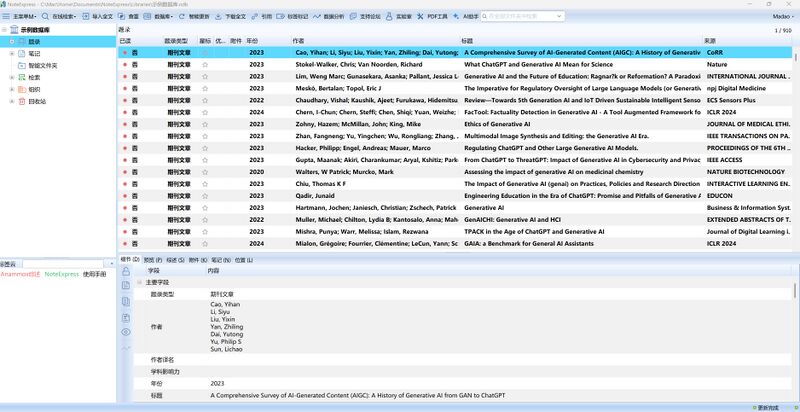This screenshot has height=412, width=800.
Task: Expand the 笔记 tree node
Action: 12,54
